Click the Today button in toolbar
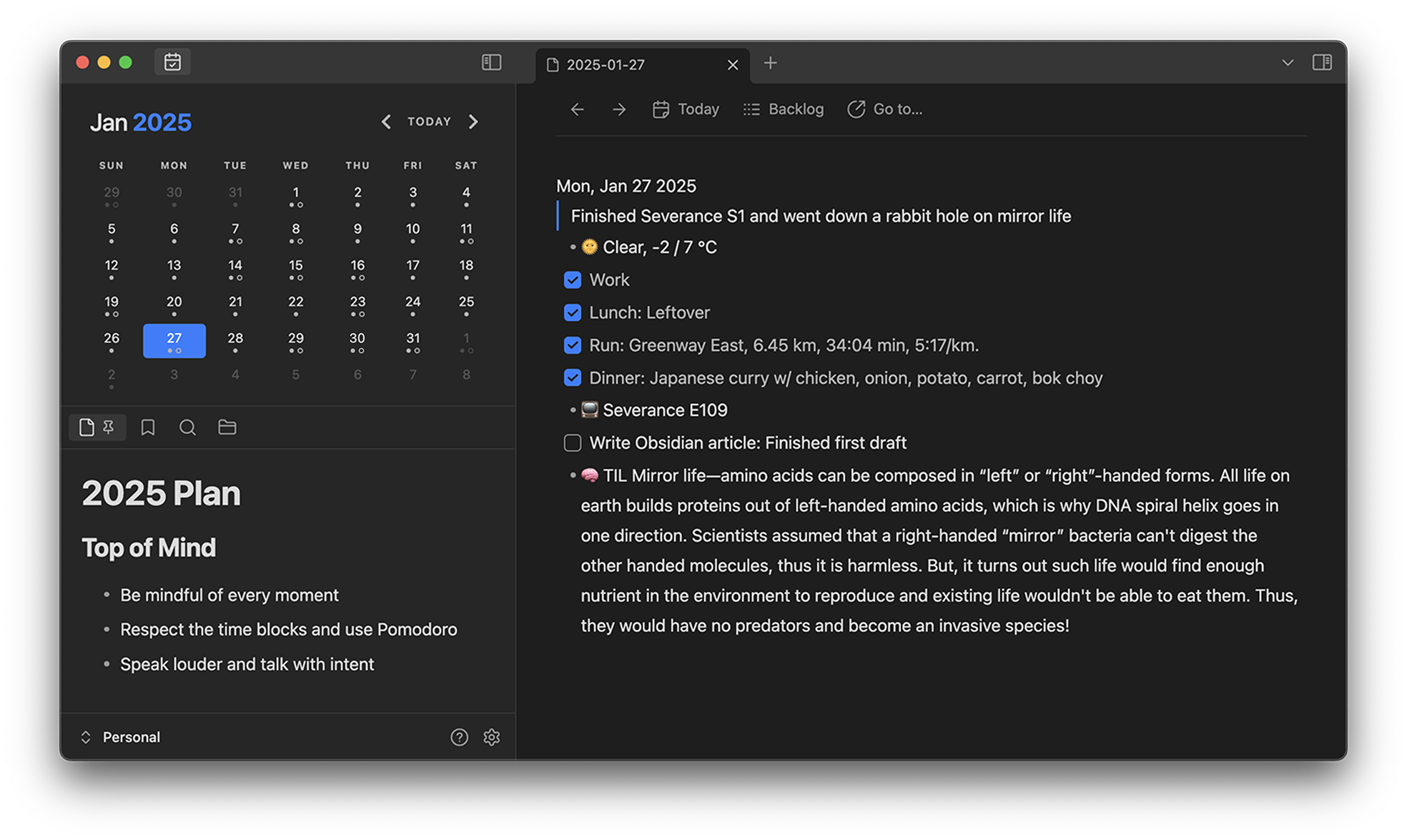 point(686,108)
